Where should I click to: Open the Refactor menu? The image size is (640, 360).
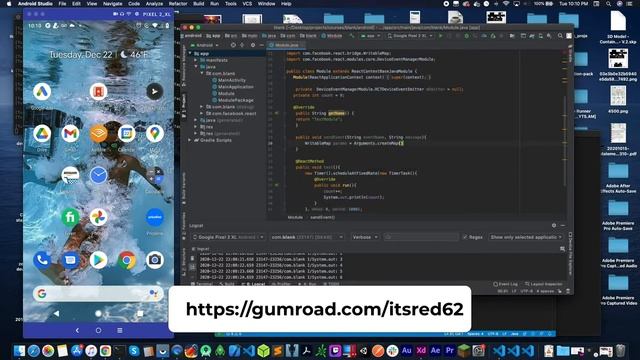(178, 4)
